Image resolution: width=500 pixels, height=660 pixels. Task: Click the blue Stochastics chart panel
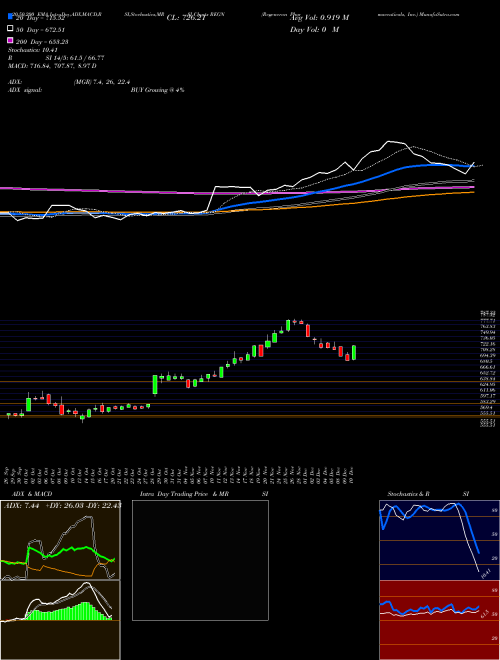tap(439, 540)
